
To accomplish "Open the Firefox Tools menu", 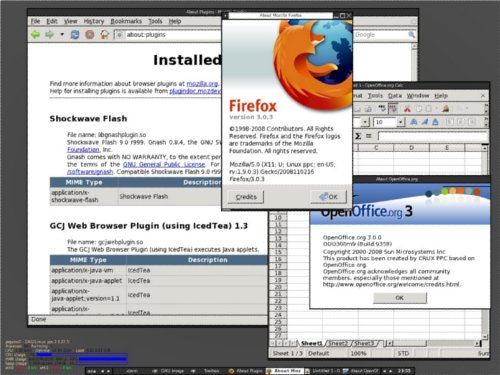I will point(155,21).
